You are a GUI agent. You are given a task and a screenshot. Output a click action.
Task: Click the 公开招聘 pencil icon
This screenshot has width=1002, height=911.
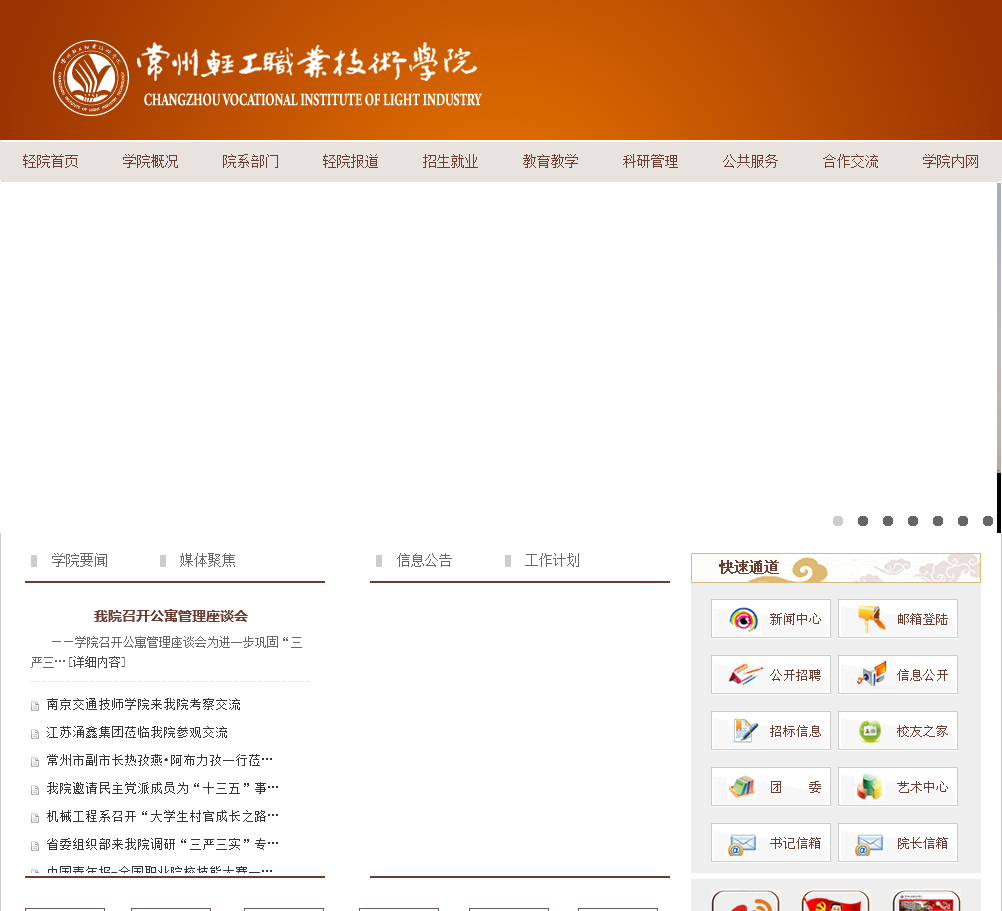[745, 675]
